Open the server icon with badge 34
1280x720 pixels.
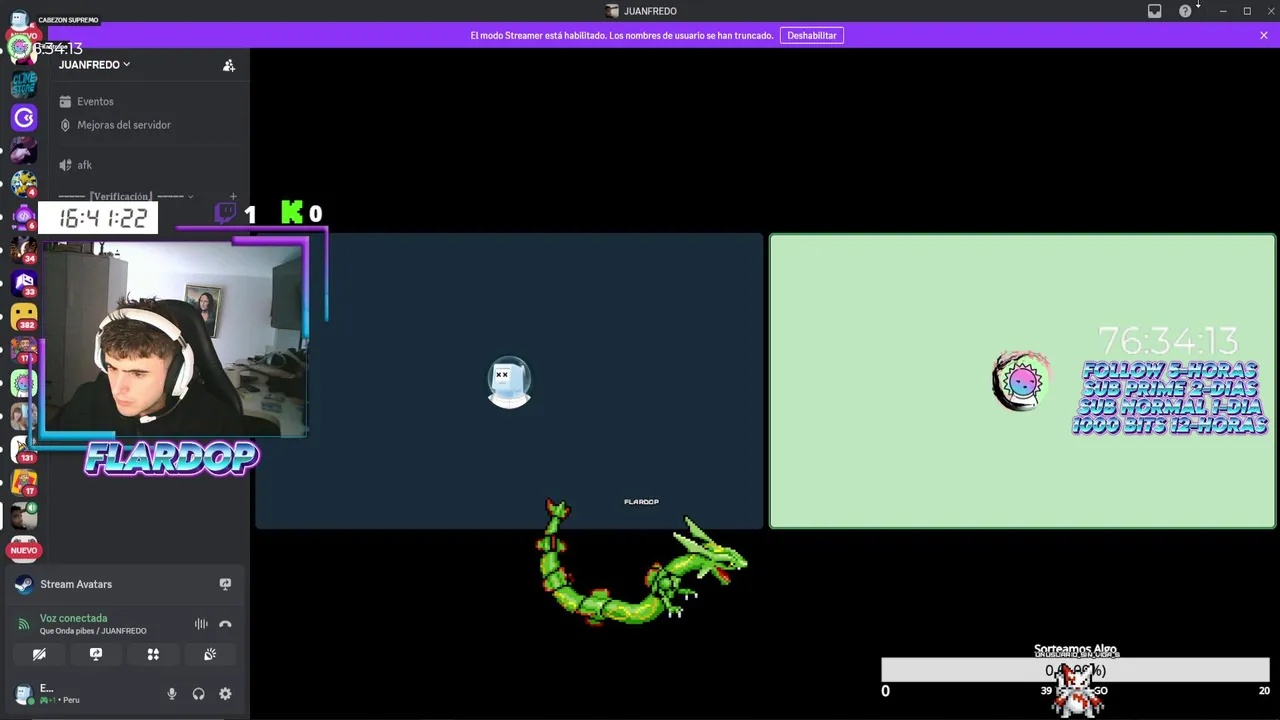click(x=24, y=250)
